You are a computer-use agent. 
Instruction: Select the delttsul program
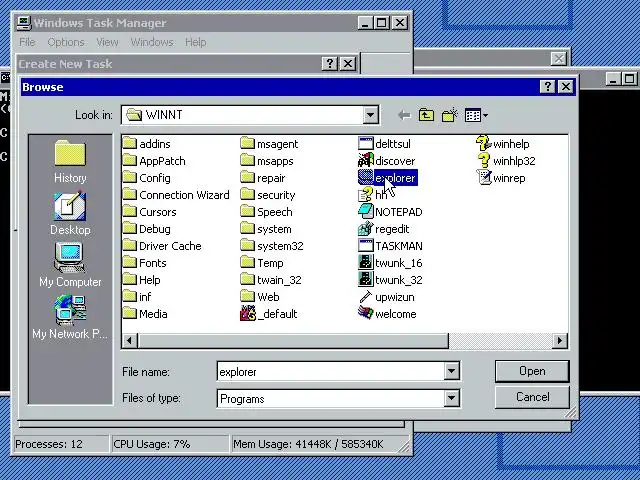click(384, 144)
